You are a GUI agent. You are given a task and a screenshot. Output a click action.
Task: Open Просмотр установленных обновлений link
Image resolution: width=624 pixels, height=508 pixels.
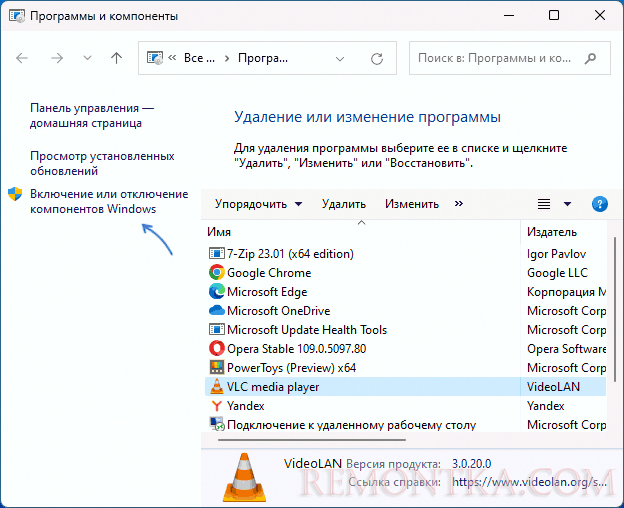[x=102, y=163]
